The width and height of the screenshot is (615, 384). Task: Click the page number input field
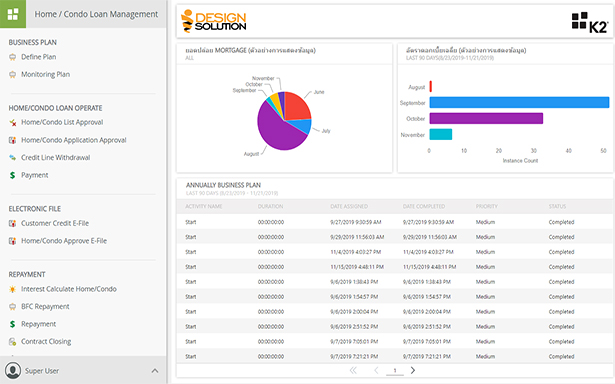[395, 370]
